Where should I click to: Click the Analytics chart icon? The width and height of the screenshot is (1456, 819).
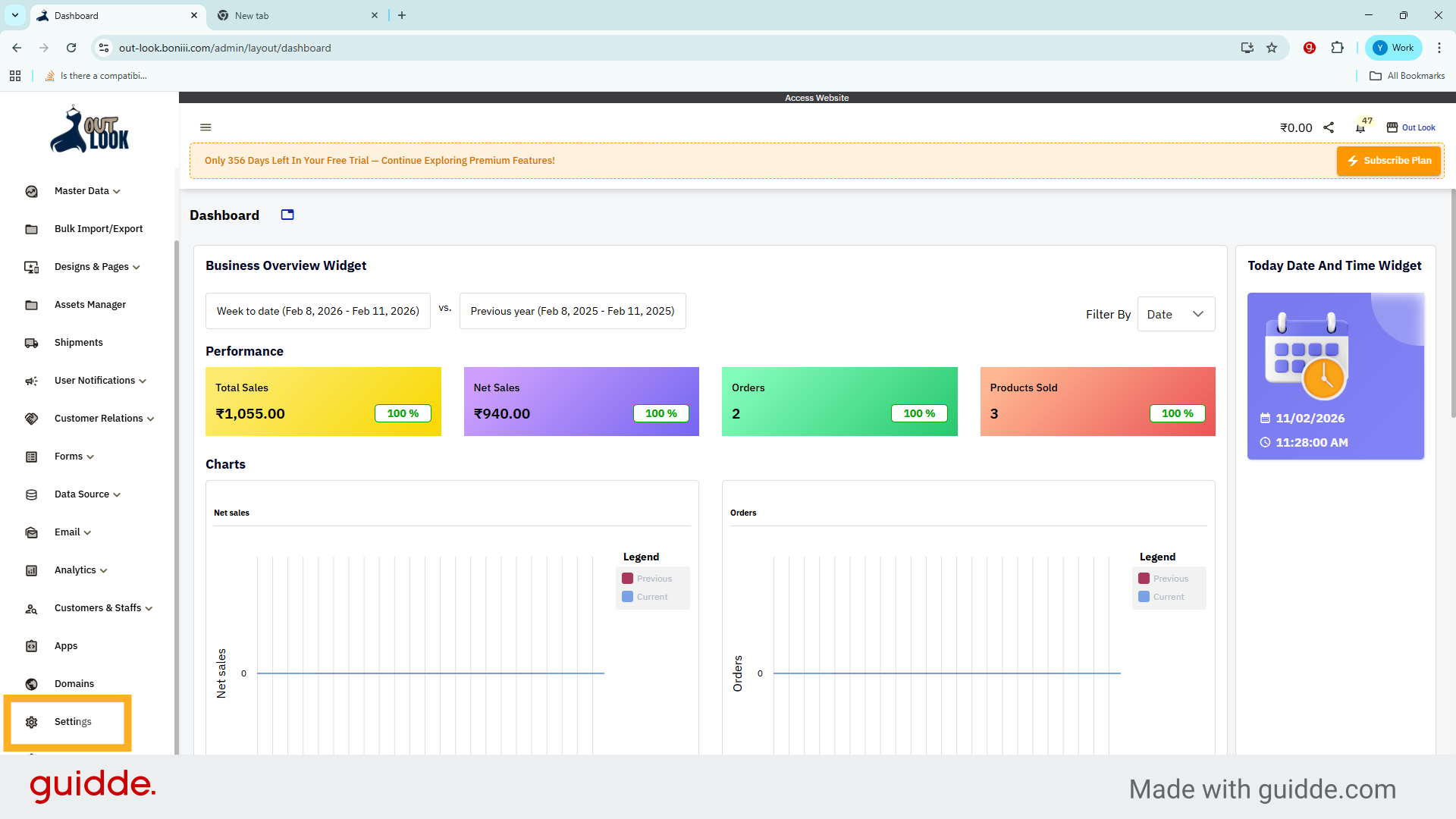coord(31,570)
